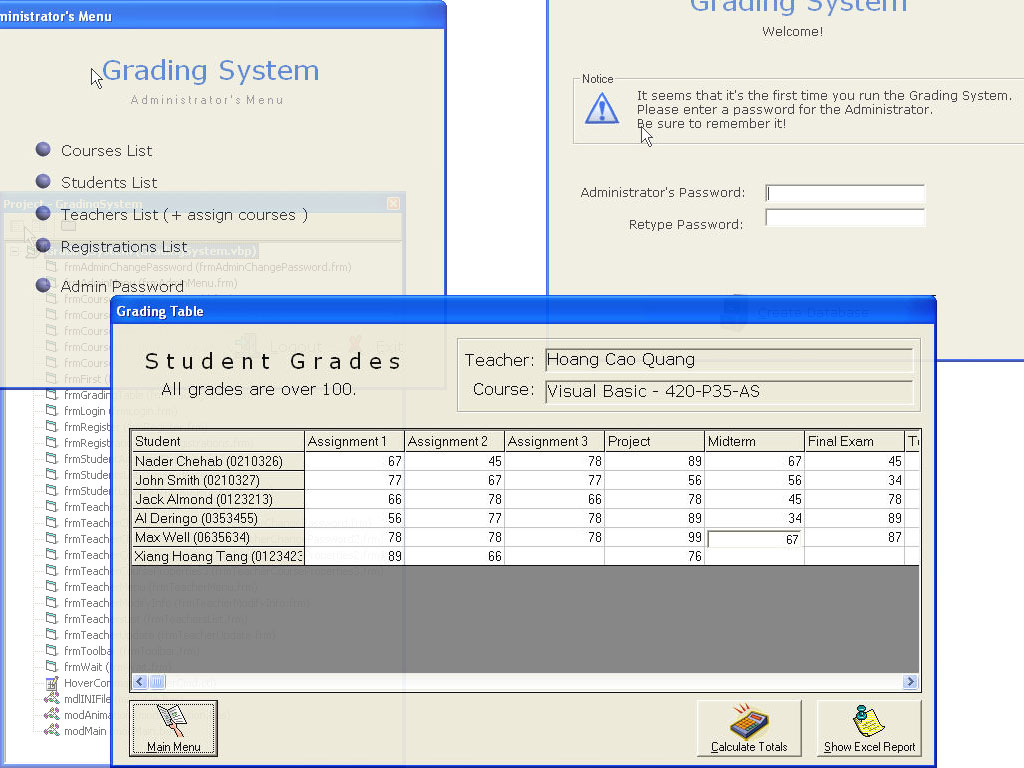Image resolution: width=1024 pixels, height=768 pixels.
Task: Click the Calculate Totals calculator icon
Action: [x=748, y=720]
